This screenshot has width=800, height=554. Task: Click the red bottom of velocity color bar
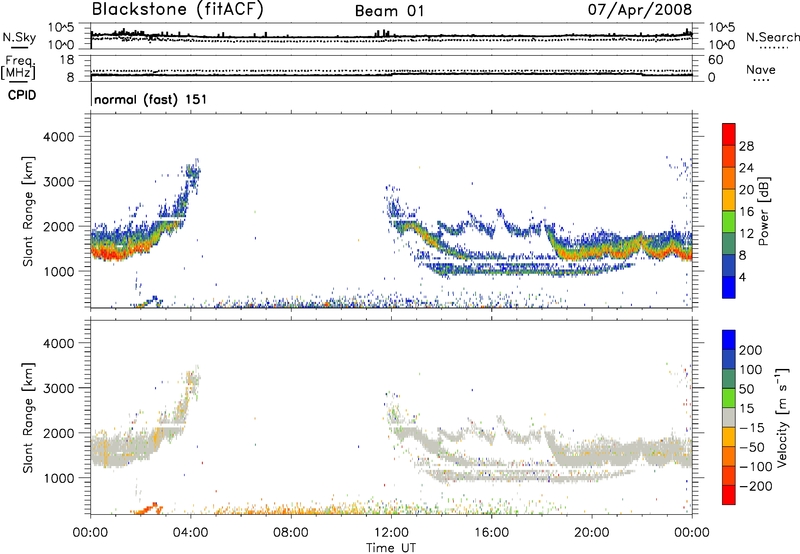coord(729,495)
